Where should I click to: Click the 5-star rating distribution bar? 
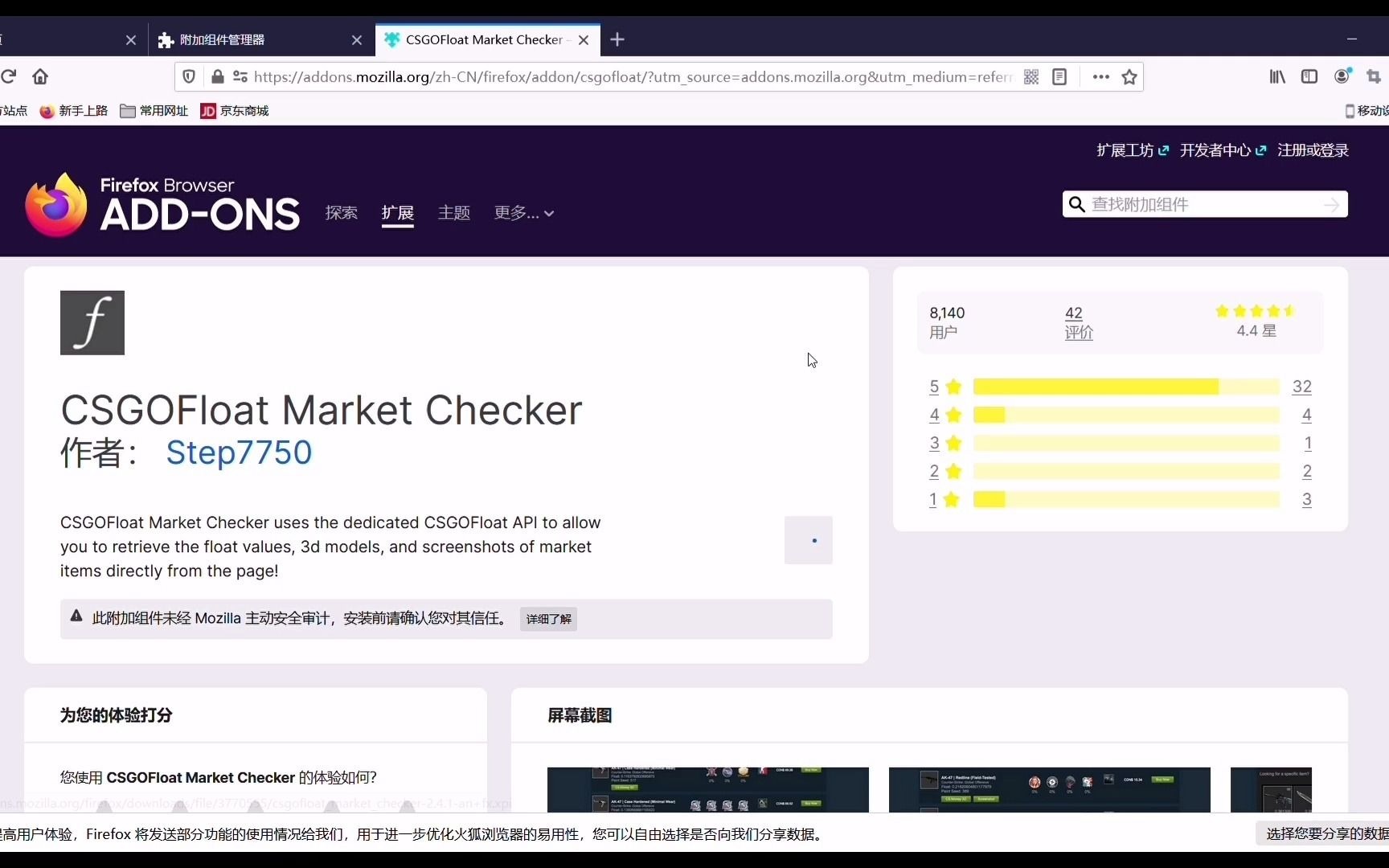1125,387
